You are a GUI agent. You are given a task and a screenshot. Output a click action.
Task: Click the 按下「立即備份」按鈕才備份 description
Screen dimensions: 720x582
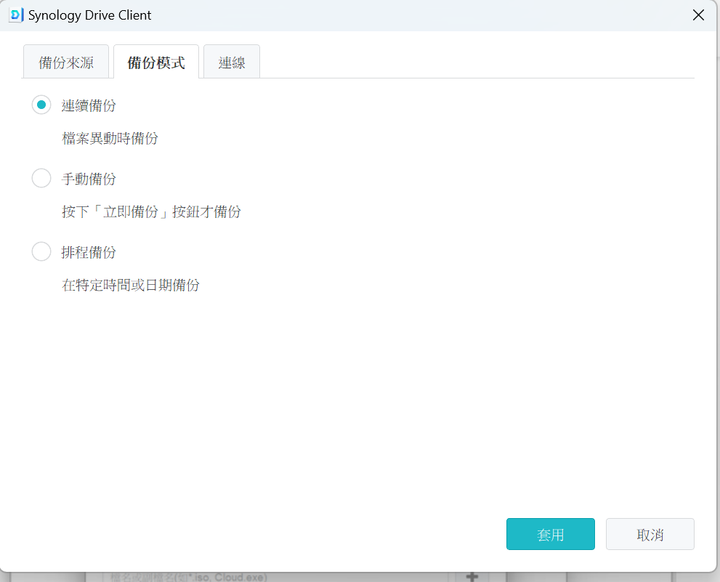coord(152,212)
